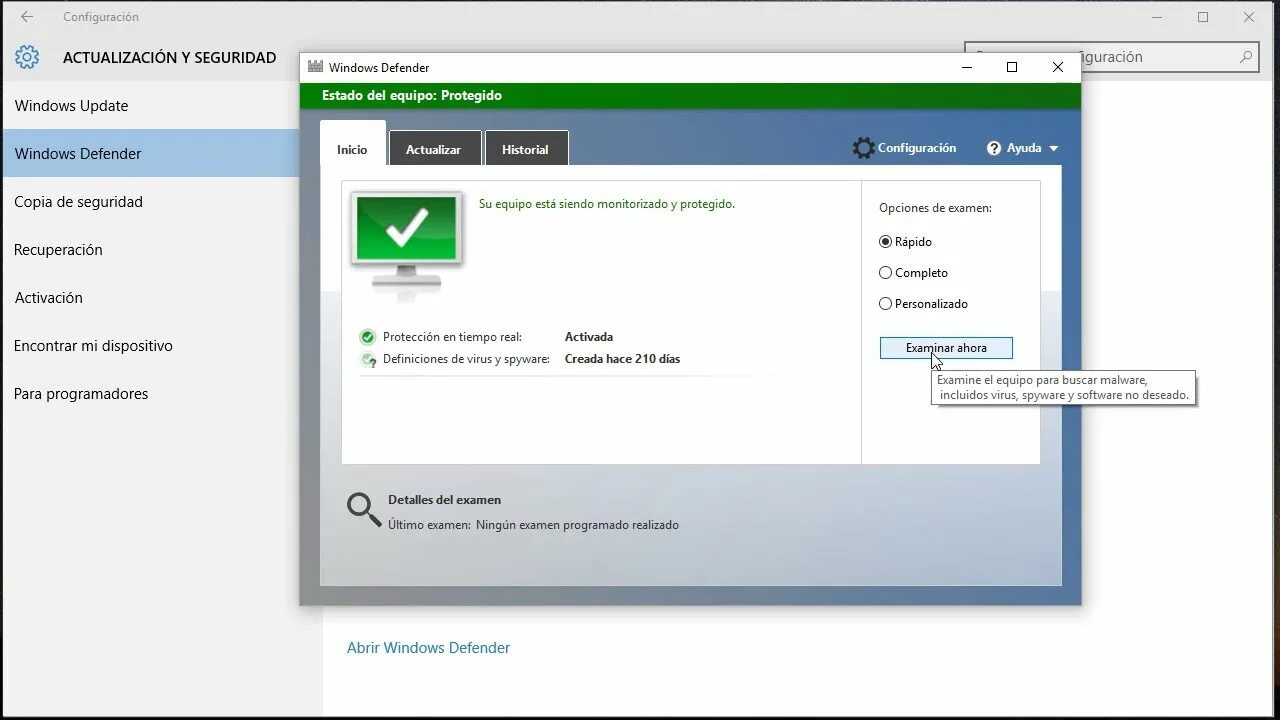Open Abrir Windows Defender link
This screenshot has width=1280, height=720.
tap(428, 647)
